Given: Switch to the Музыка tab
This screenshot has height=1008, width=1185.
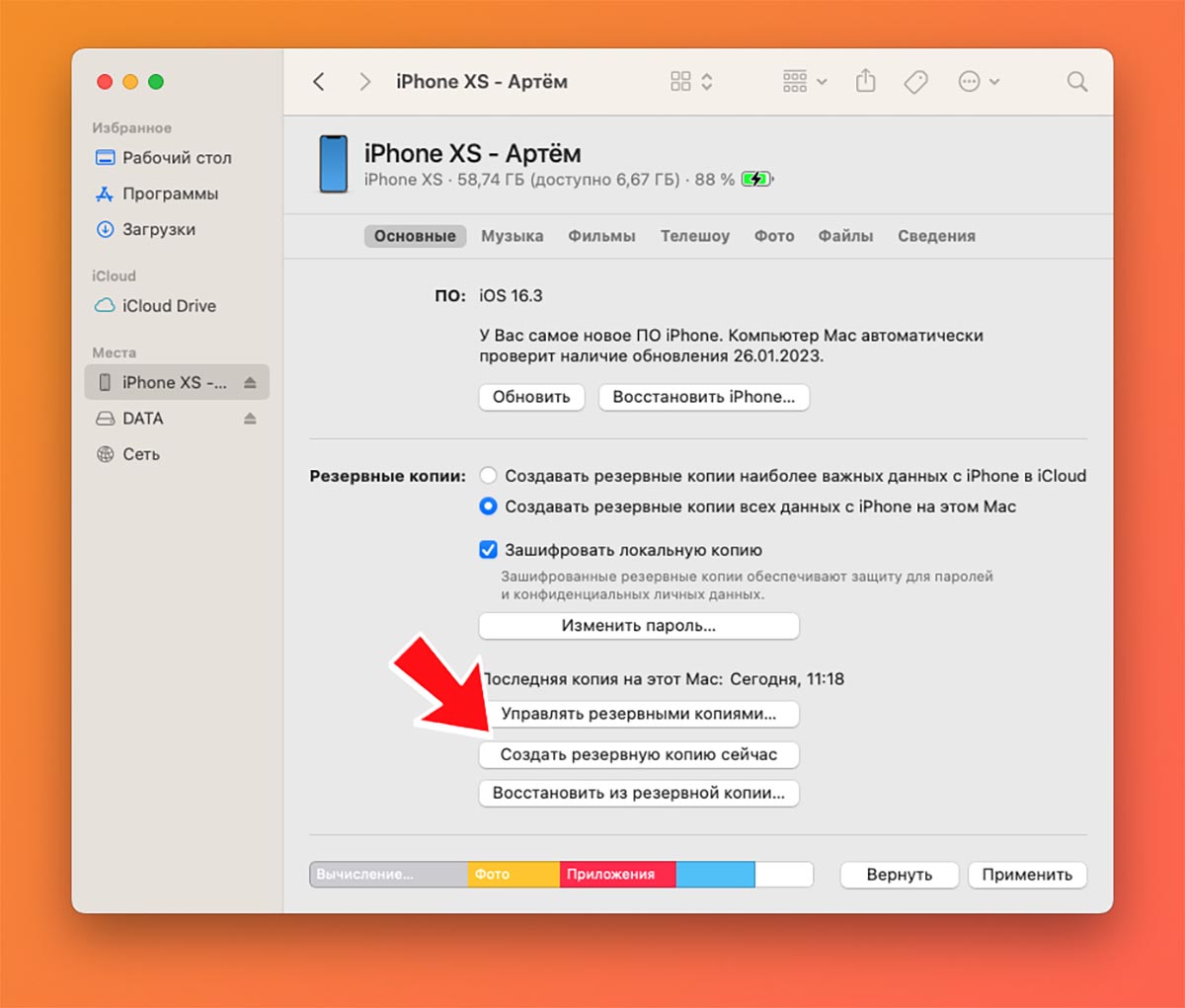Looking at the screenshot, I should pos(512,236).
